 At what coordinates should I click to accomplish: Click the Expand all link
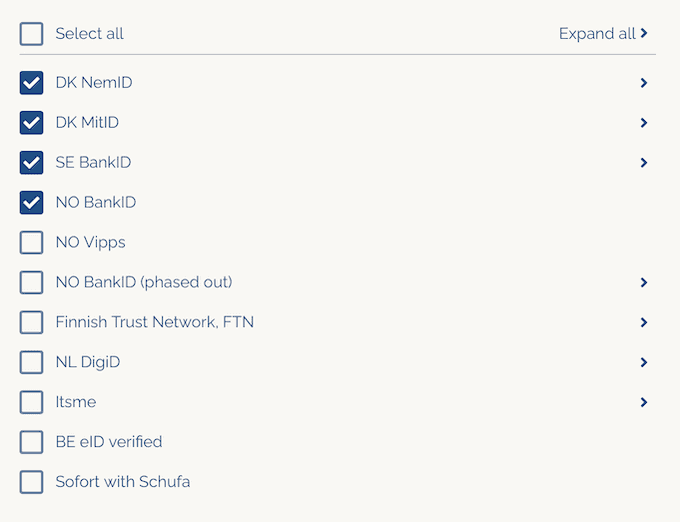click(x=603, y=34)
